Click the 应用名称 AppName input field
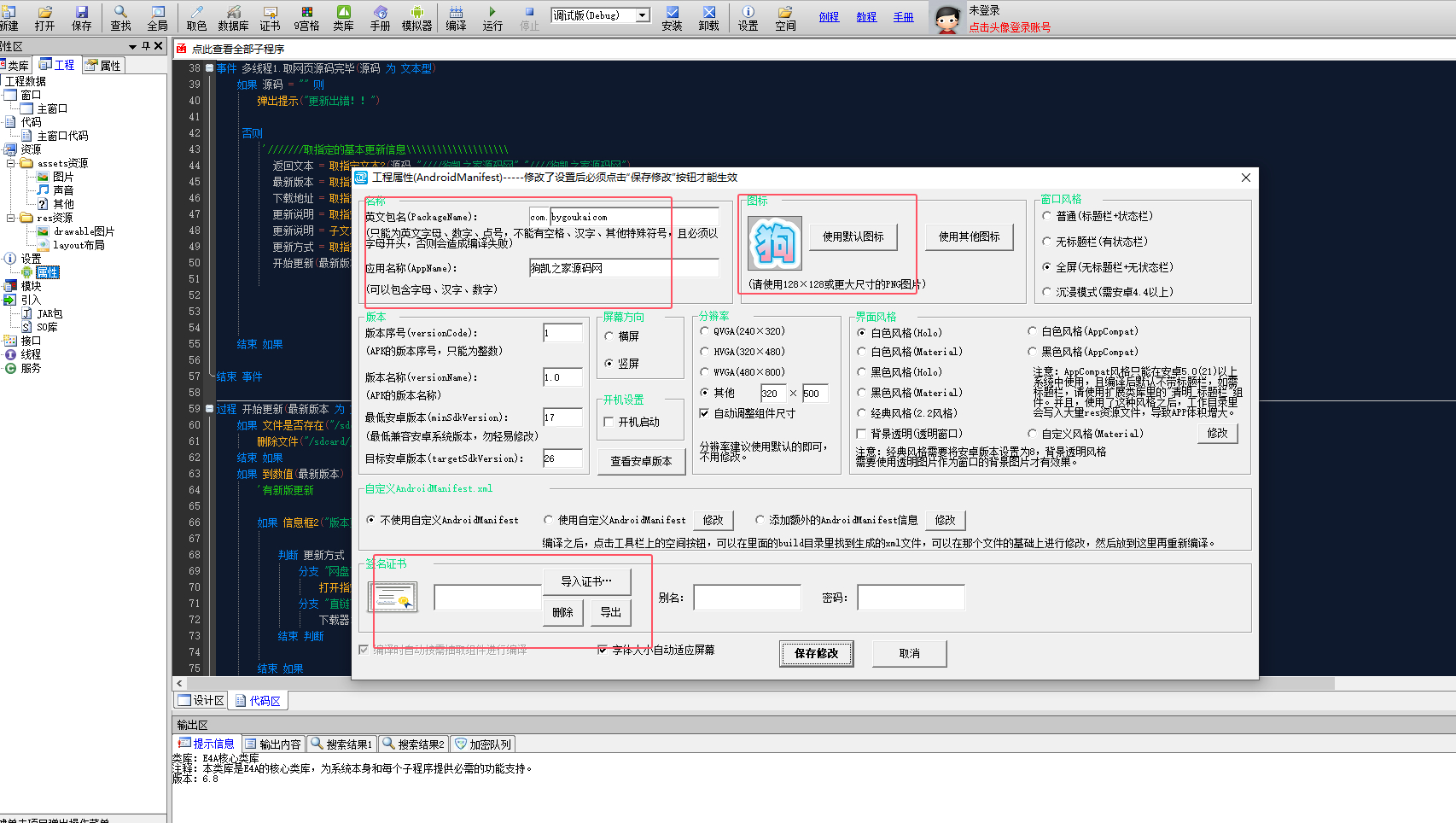 623,268
